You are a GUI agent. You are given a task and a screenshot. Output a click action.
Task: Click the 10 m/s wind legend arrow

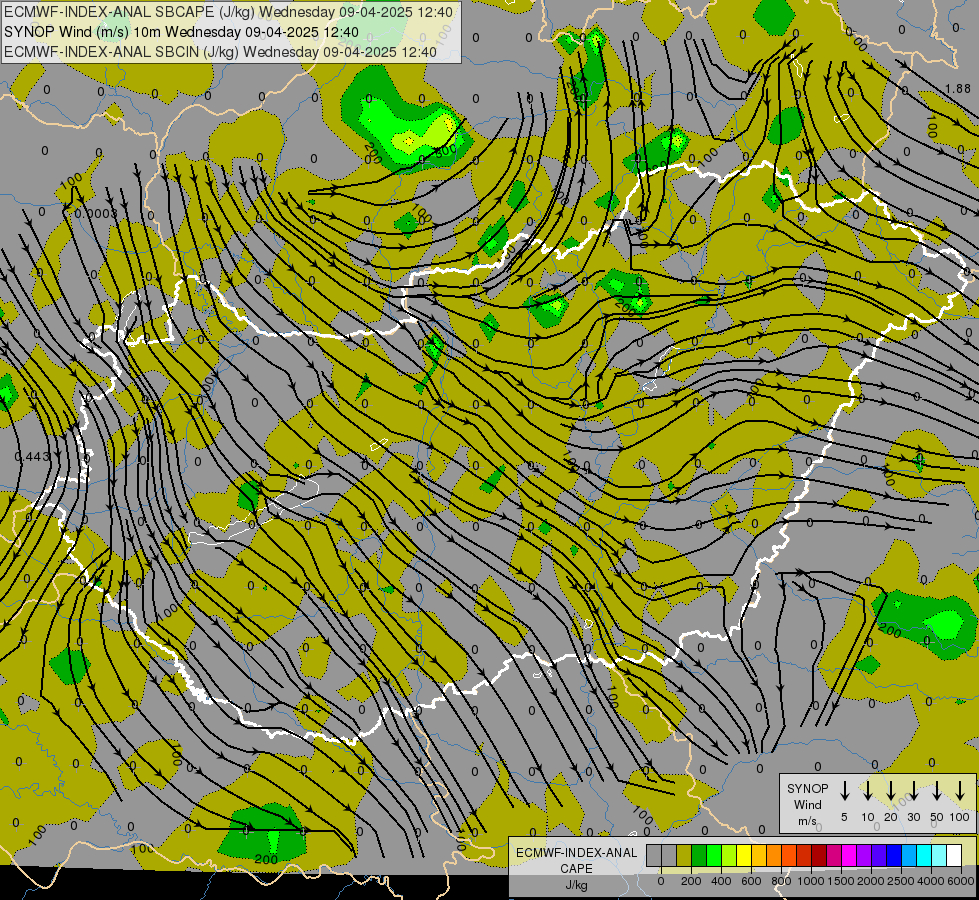(867, 790)
